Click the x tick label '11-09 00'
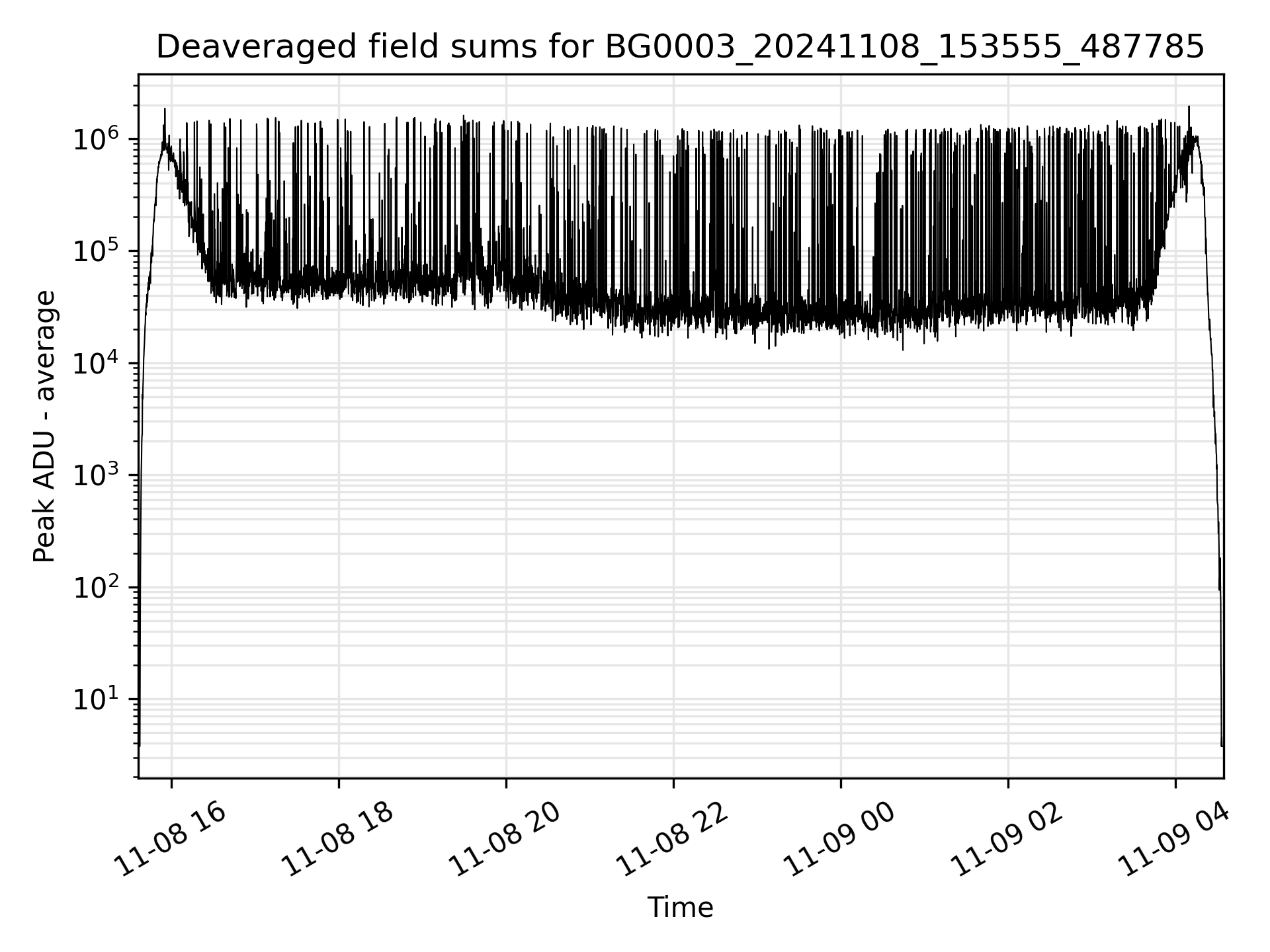Image resolution: width=1270 pixels, height=952 pixels. click(x=839, y=839)
